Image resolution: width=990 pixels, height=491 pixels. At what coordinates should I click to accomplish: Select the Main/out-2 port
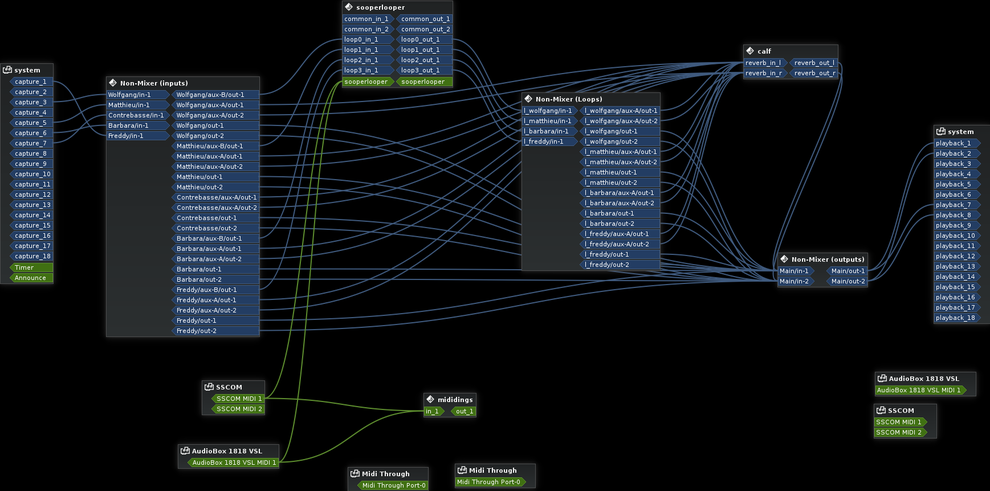coord(848,282)
